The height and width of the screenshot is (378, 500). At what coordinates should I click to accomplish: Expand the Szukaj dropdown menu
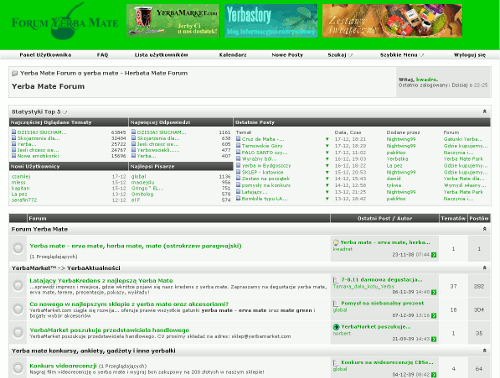tap(340, 55)
